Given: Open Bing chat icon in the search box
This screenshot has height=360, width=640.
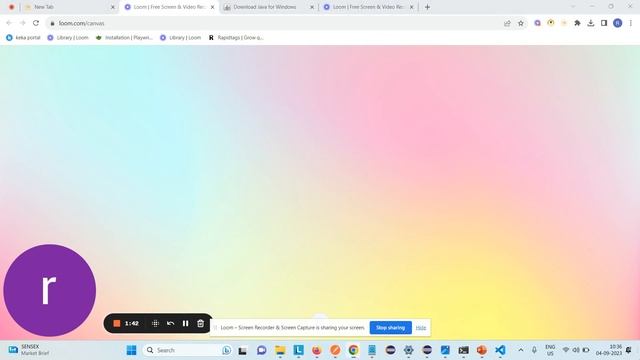Looking at the screenshot, I should coord(227,350).
